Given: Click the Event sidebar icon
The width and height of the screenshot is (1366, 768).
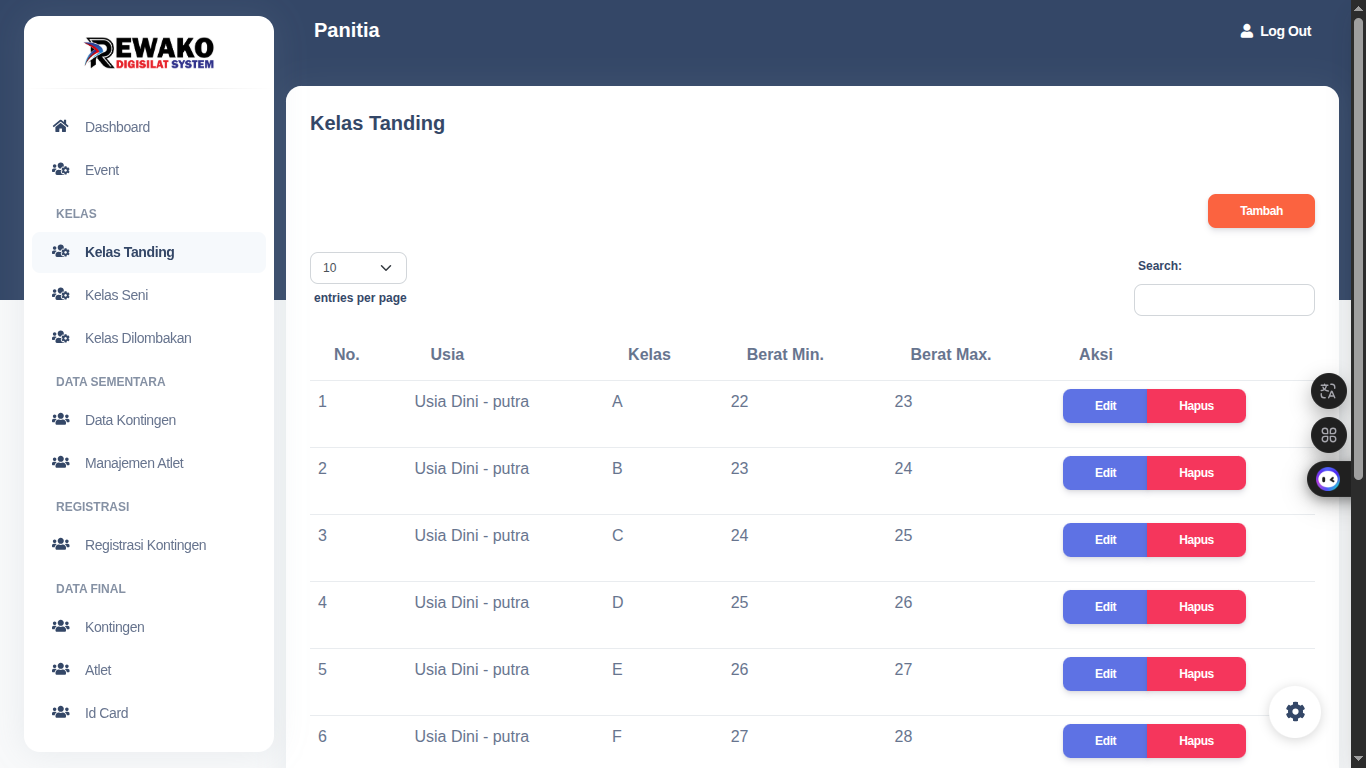Looking at the screenshot, I should [x=60, y=170].
